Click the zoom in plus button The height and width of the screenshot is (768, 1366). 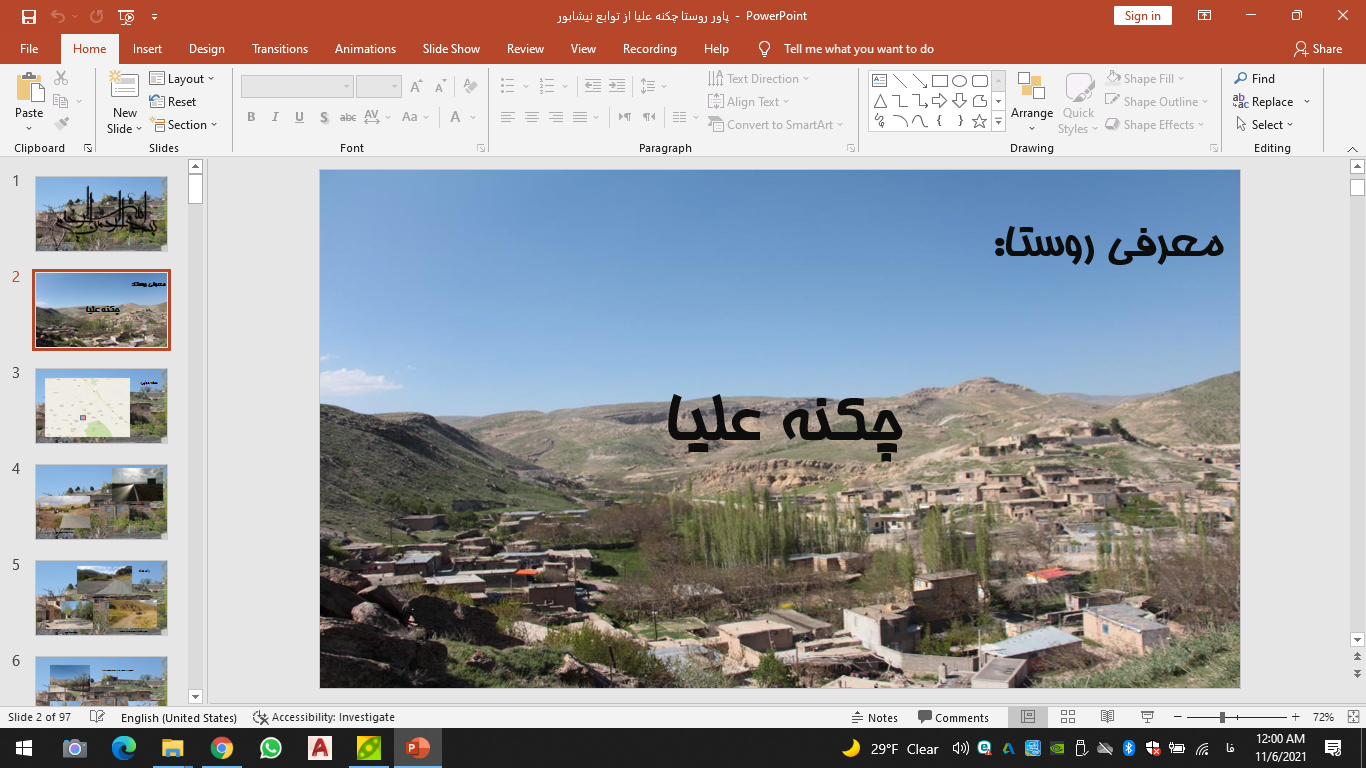coord(1296,717)
